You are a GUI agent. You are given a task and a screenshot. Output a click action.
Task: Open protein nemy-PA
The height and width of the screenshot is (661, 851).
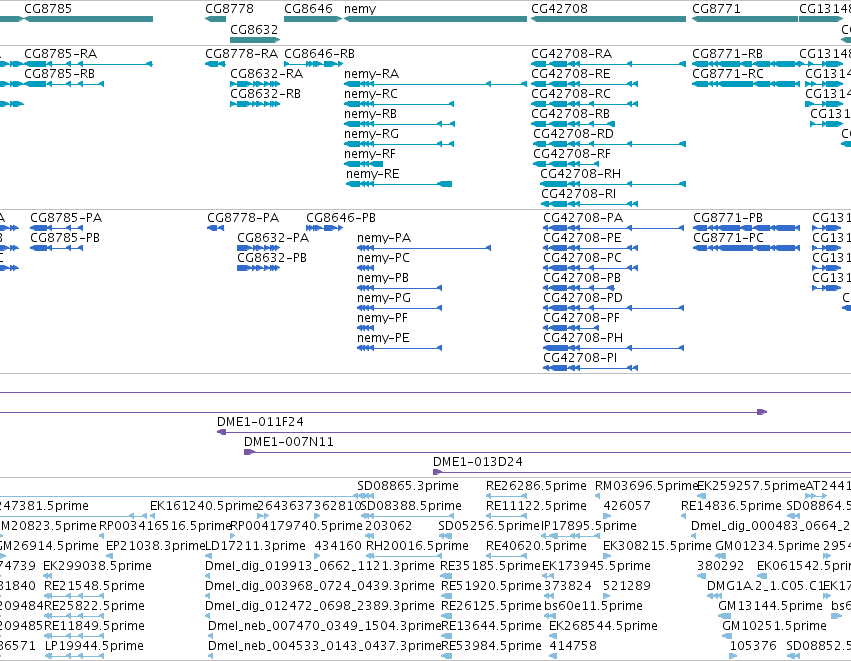tap(424, 248)
